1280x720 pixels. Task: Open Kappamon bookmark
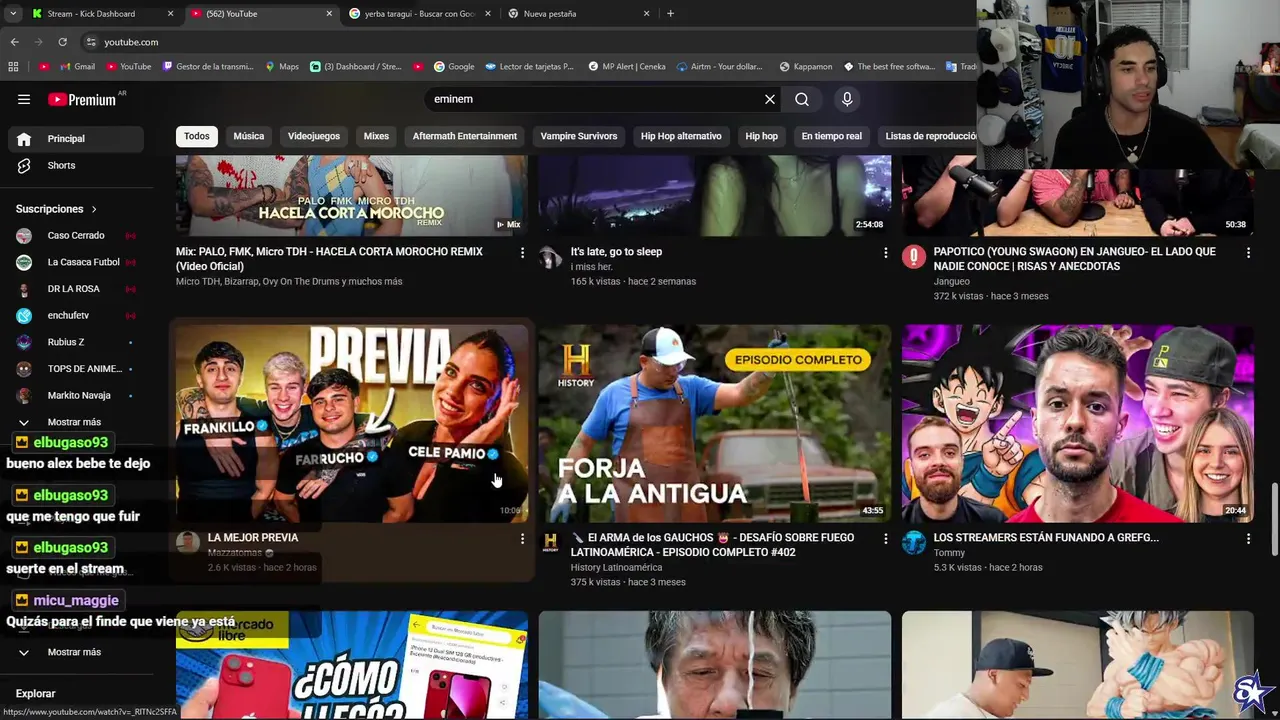[x=805, y=67]
